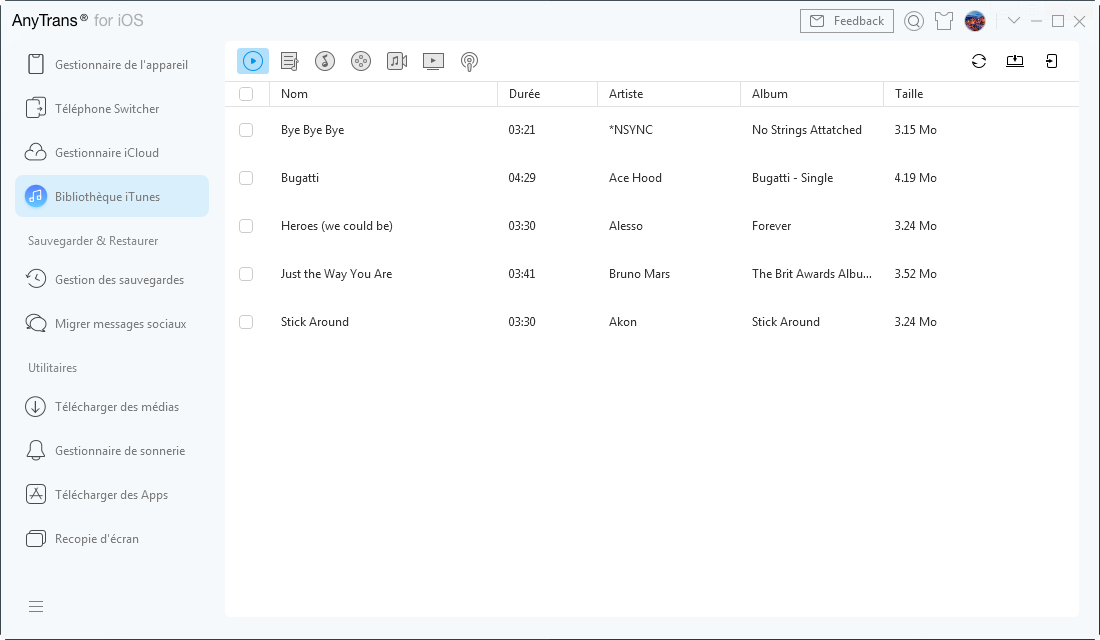1100x640 pixels.
Task: Click the user avatar picture
Action: coord(974,21)
